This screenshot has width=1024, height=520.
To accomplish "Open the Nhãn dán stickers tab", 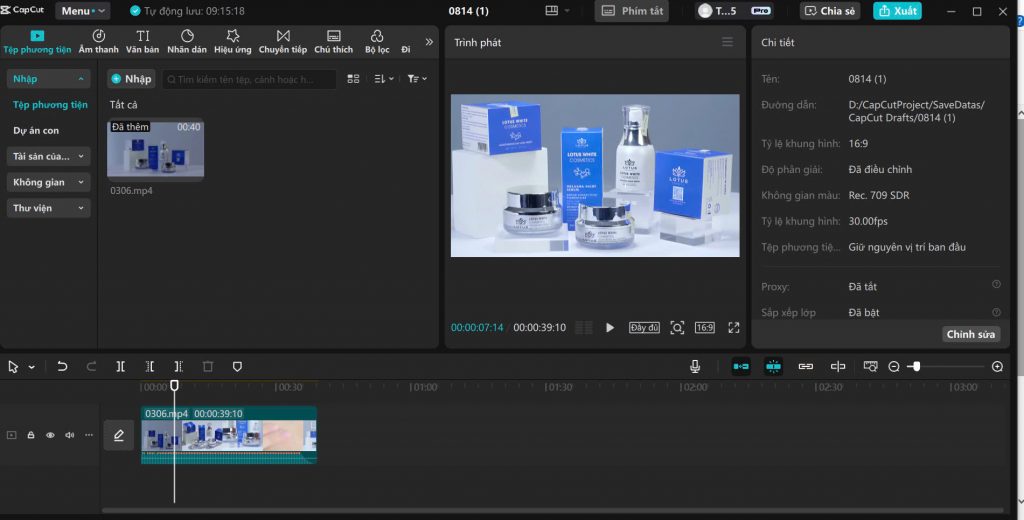I will coord(187,42).
